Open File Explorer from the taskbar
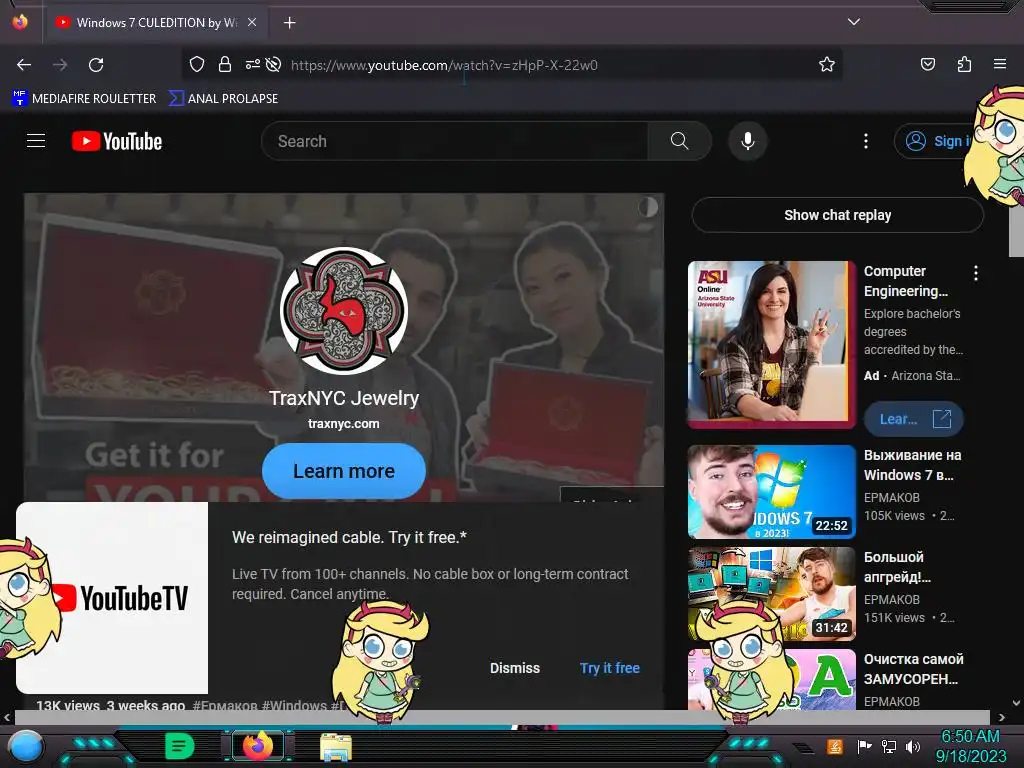 [336, 747]
